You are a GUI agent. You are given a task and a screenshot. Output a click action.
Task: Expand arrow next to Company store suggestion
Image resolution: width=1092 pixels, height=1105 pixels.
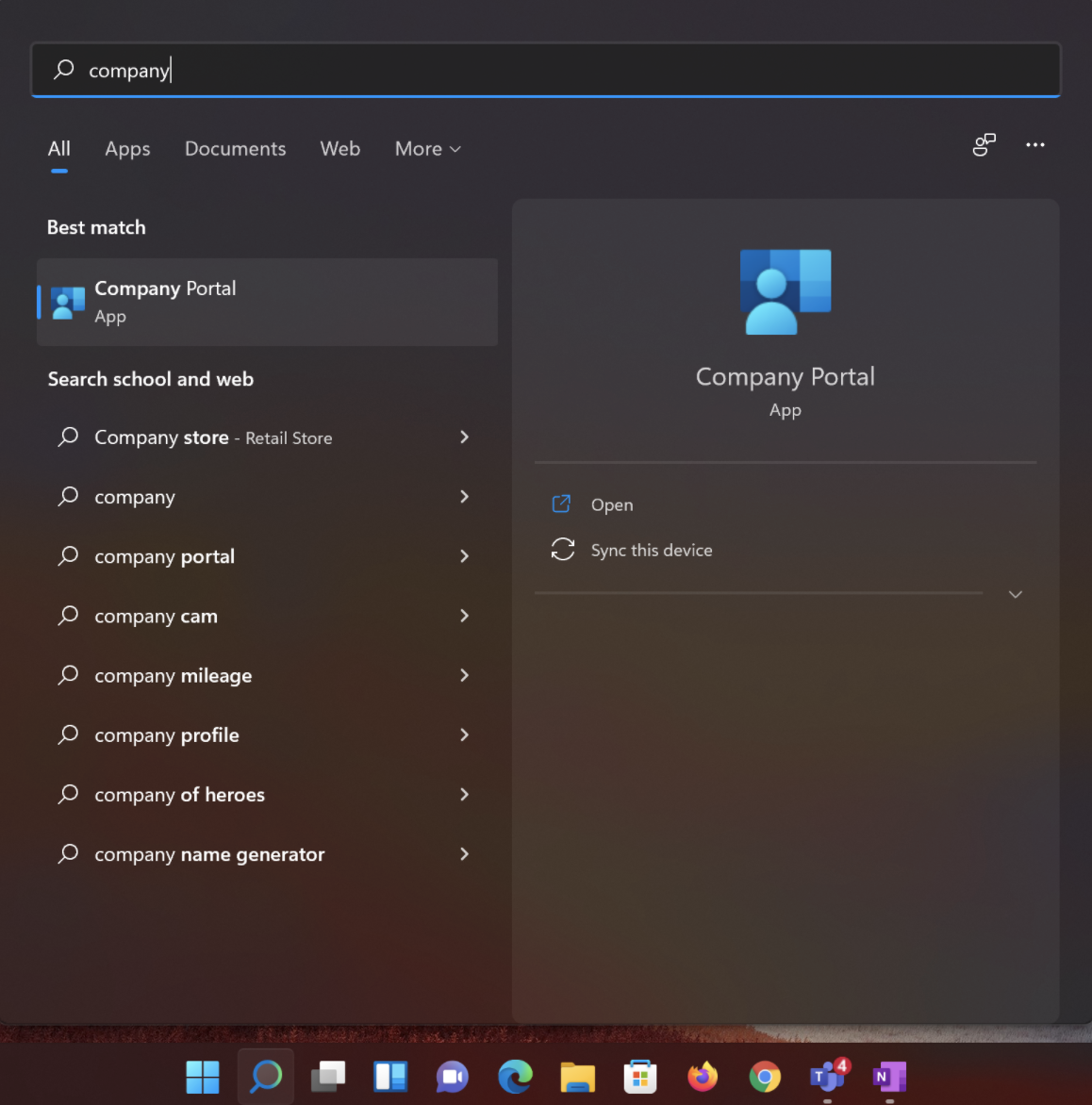464,437
